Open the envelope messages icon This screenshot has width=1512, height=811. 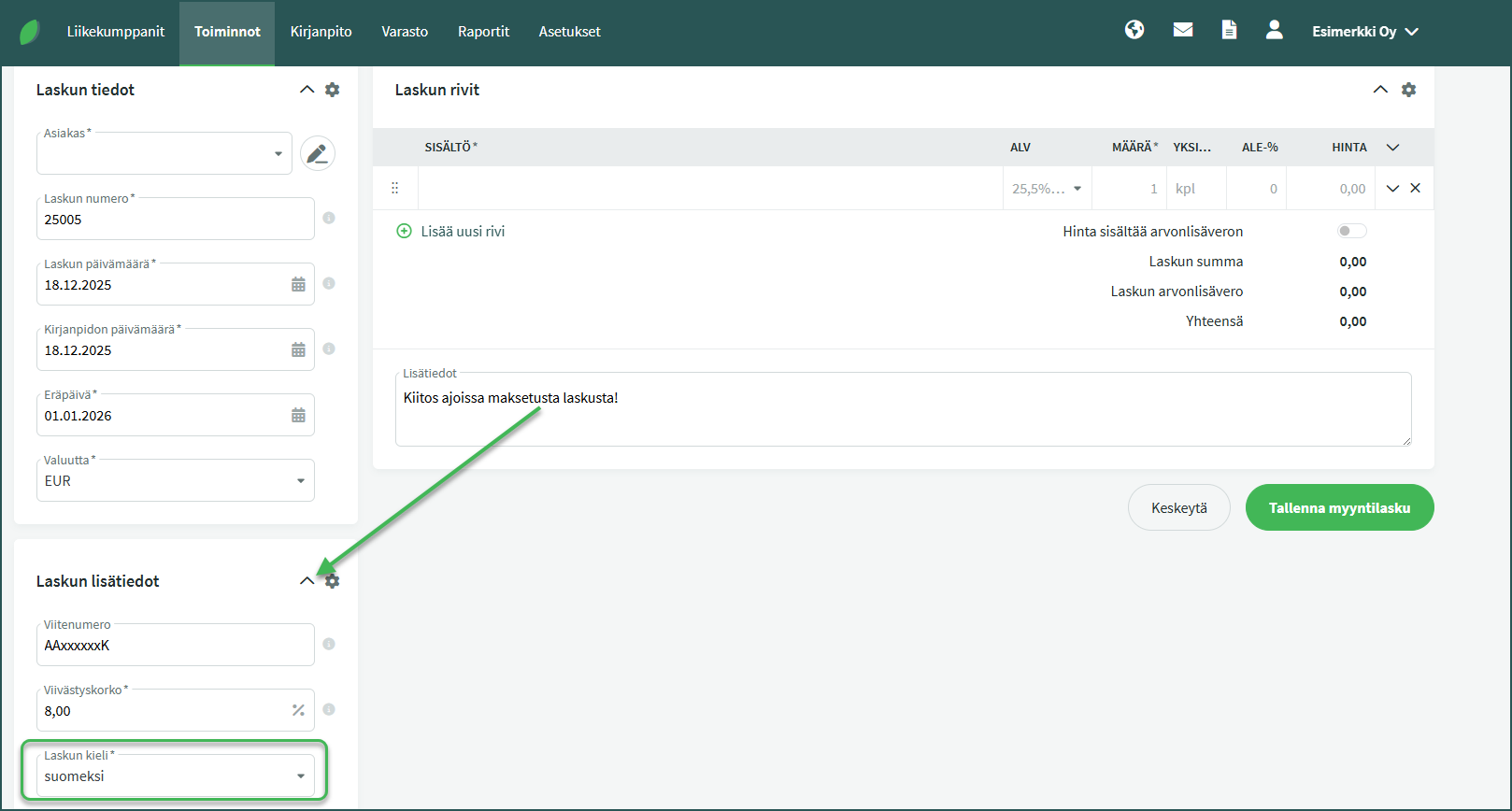point(1183,30)
